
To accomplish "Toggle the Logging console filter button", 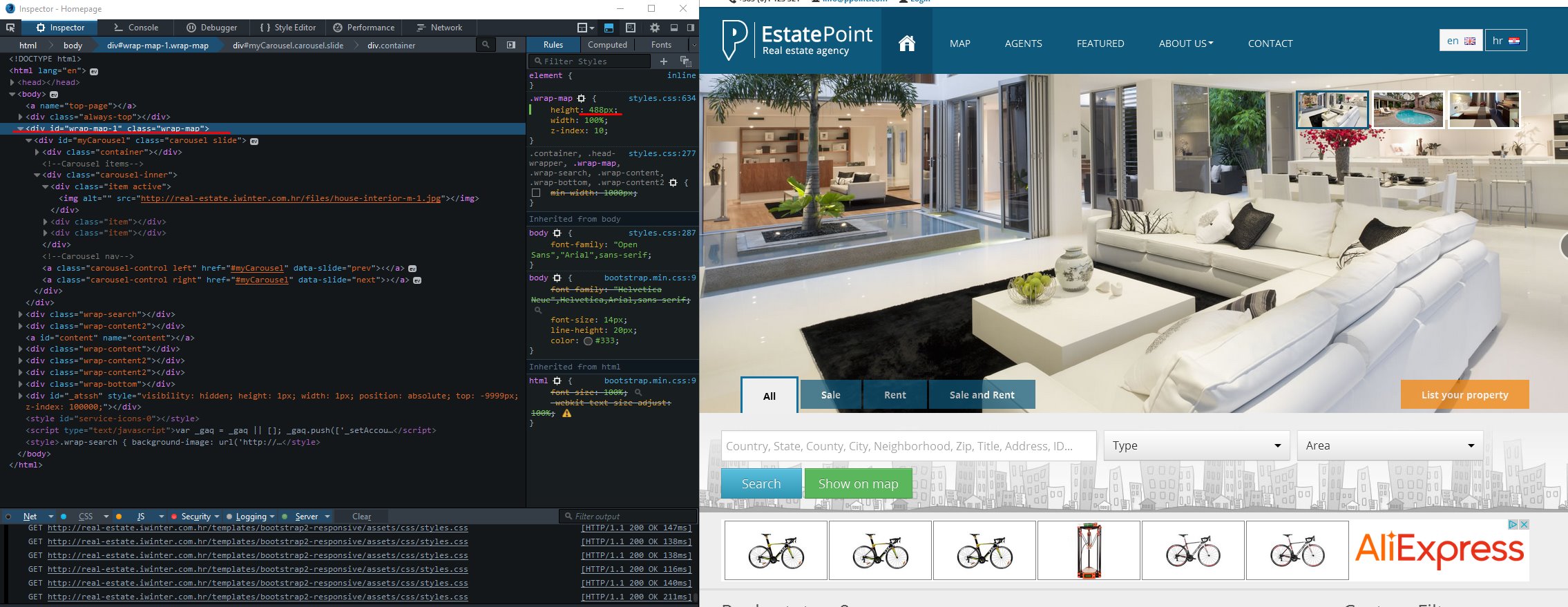I will pos(251,517).
